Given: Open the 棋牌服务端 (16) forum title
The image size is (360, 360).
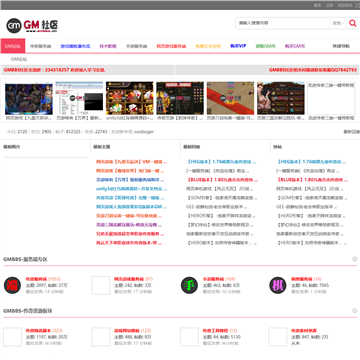Looking at the screenshot, I should pyautogui.click(x=302, y=279).
